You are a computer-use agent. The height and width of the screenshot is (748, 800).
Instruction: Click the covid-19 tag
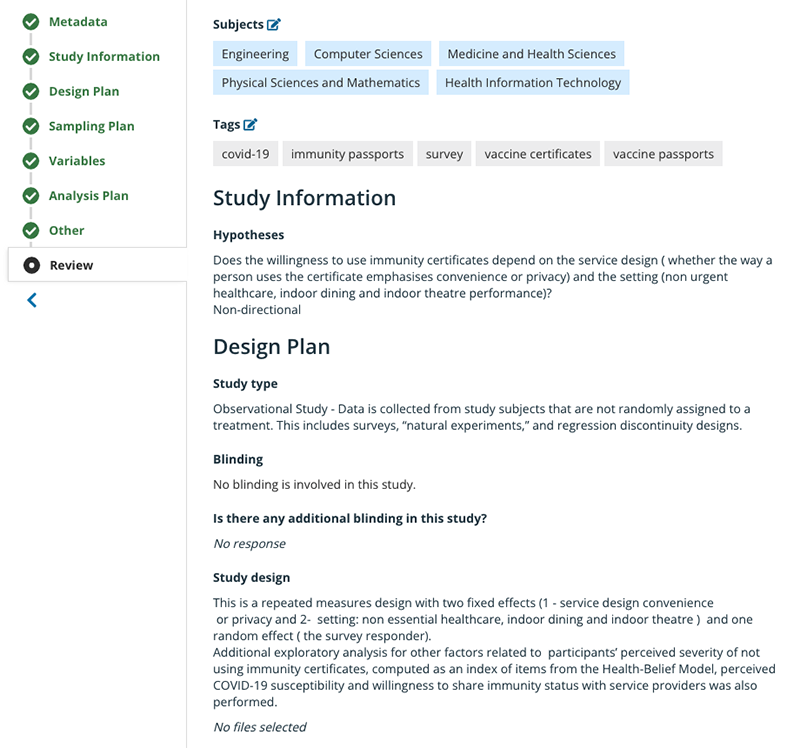(x=245, y=154)
